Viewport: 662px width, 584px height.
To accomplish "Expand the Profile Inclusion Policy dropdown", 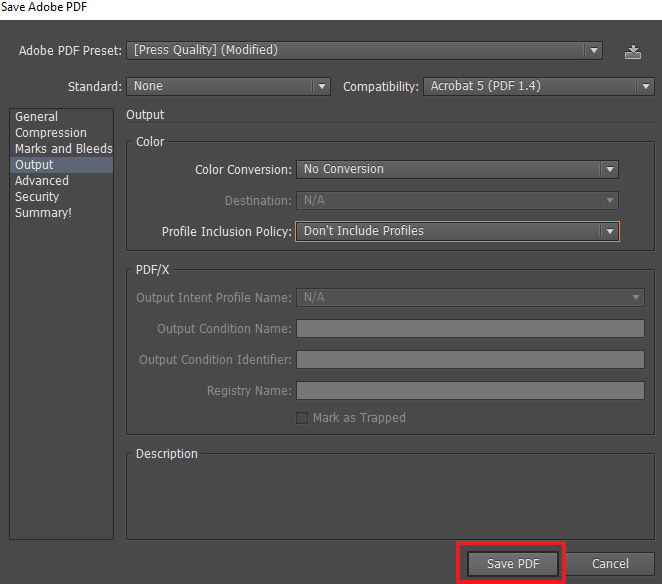I will pyautogui.click(x=457, y=231).
